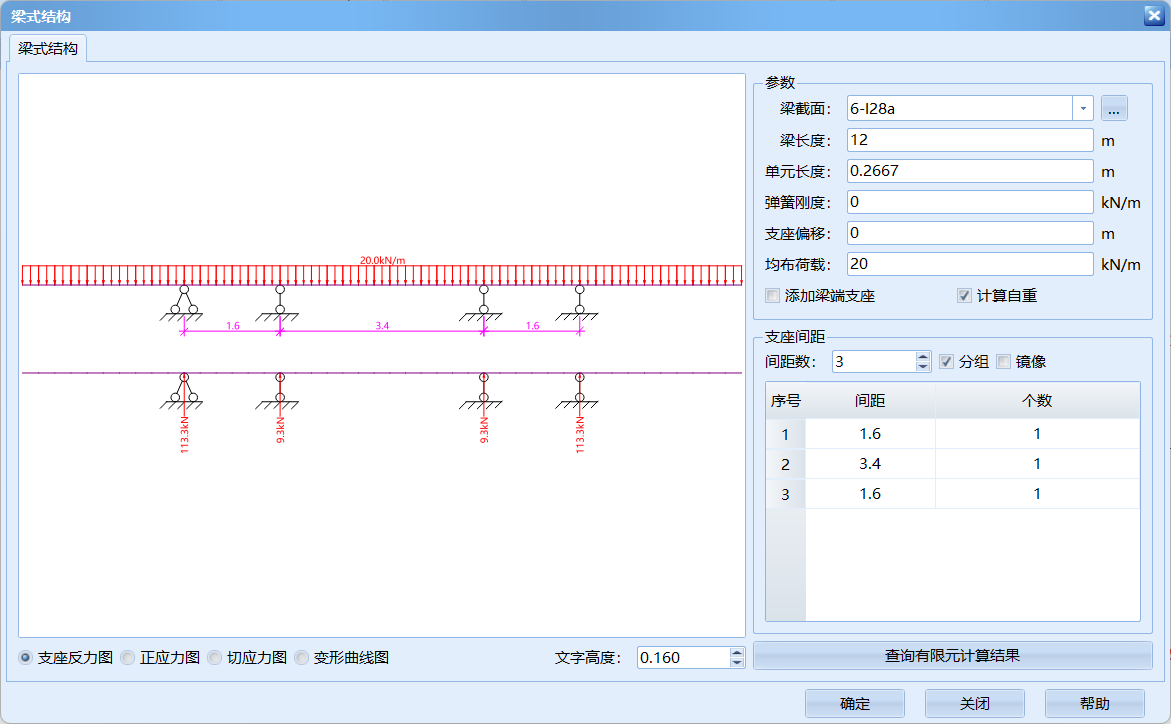
Task: Open the 梁截面 dropdown list
Action: tap(1083, 108)
